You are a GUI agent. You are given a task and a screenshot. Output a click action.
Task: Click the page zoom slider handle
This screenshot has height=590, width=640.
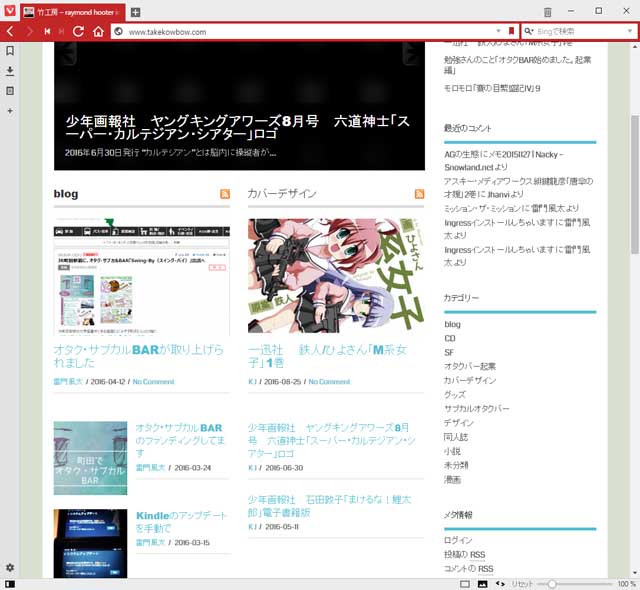point(552,584)
